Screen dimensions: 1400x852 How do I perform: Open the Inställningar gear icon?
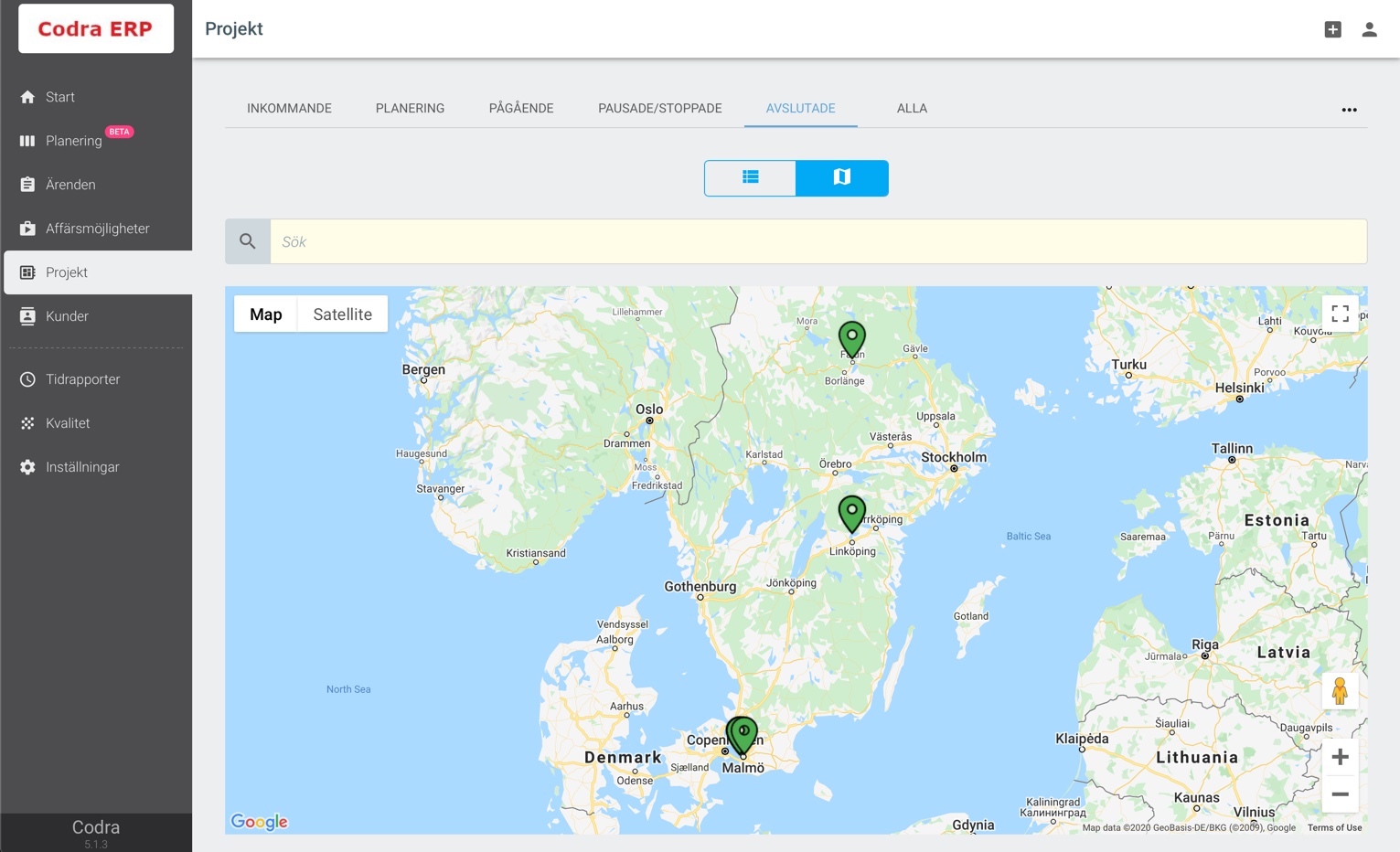click(x=27, y=467)
